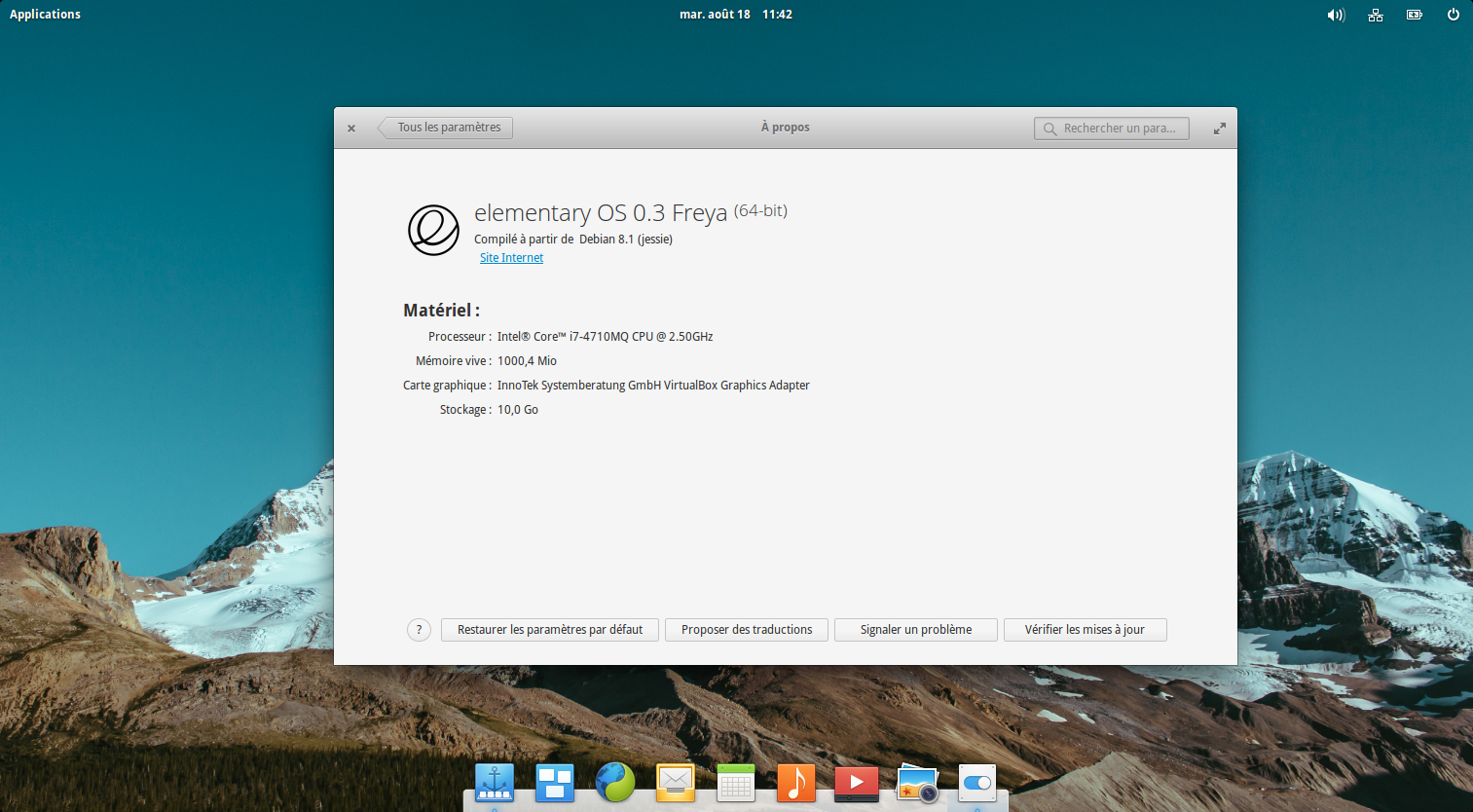1473x812 pixels.
Task: Click Proposer des traductions button
Action: (x=747, y=630)
